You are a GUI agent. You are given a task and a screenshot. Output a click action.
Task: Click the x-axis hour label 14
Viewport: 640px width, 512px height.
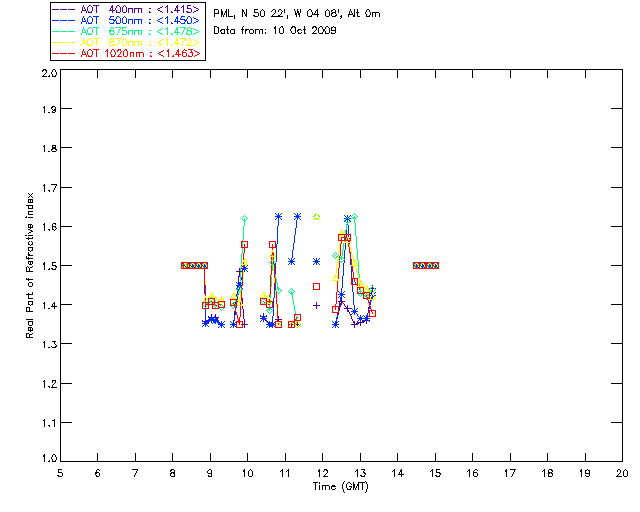(398, 473)
